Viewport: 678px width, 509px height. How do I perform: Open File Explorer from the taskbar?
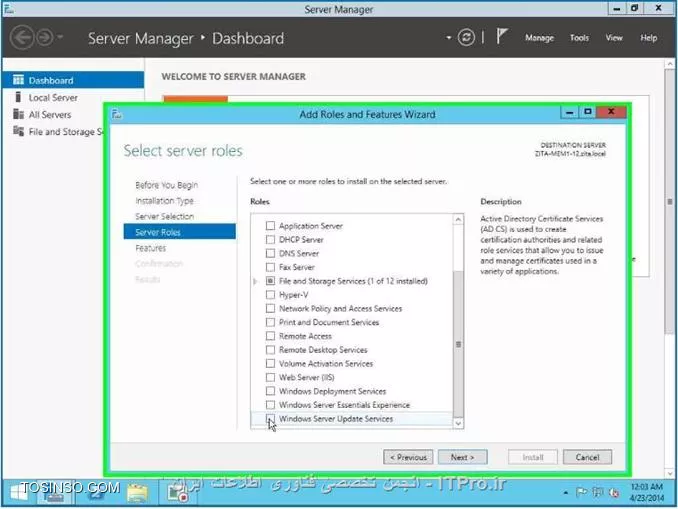137,493
